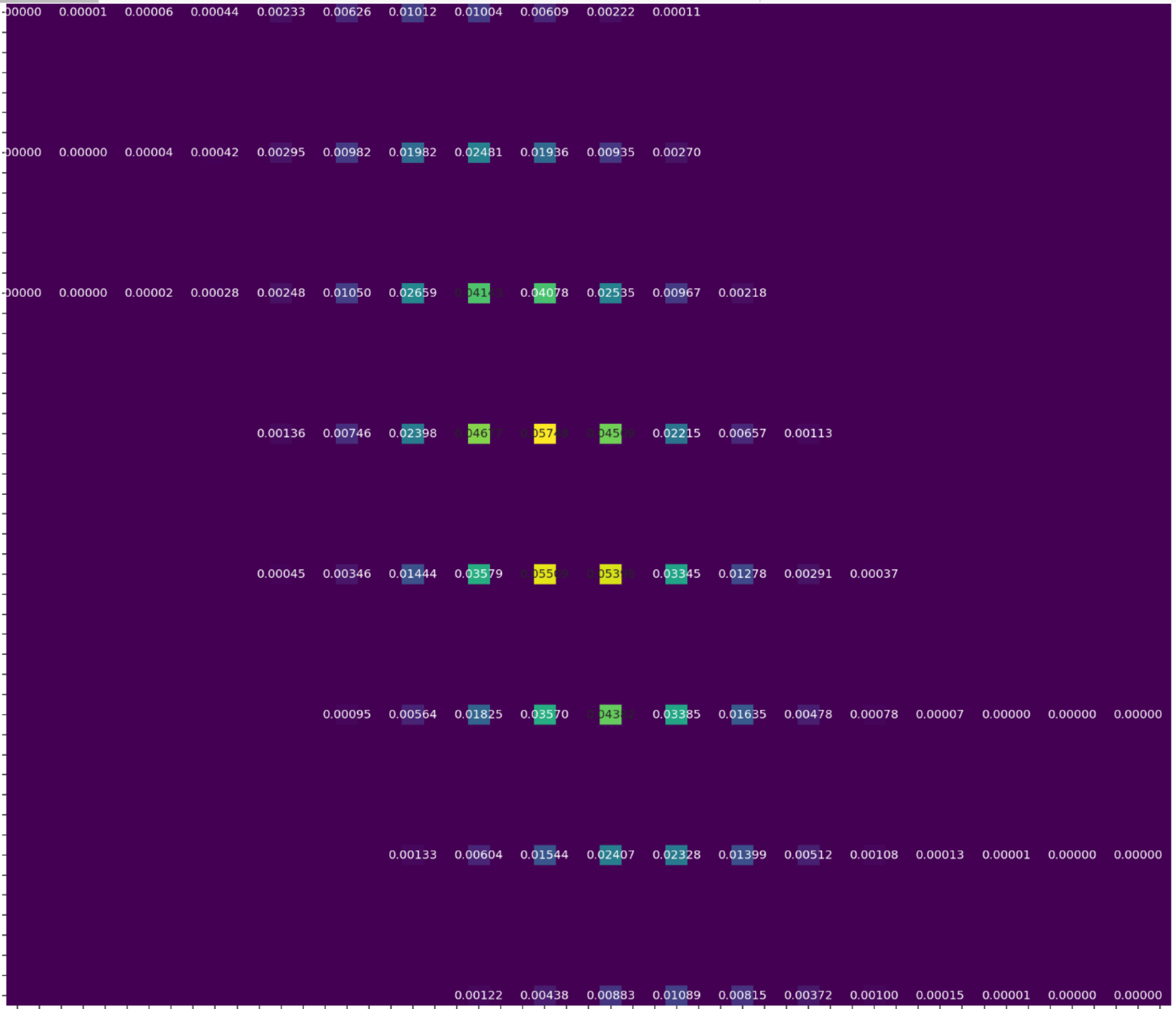Viewport: 1176px width, 1009px height.
Task: Select the cell showing 0.02215
Action: [676, 433]
